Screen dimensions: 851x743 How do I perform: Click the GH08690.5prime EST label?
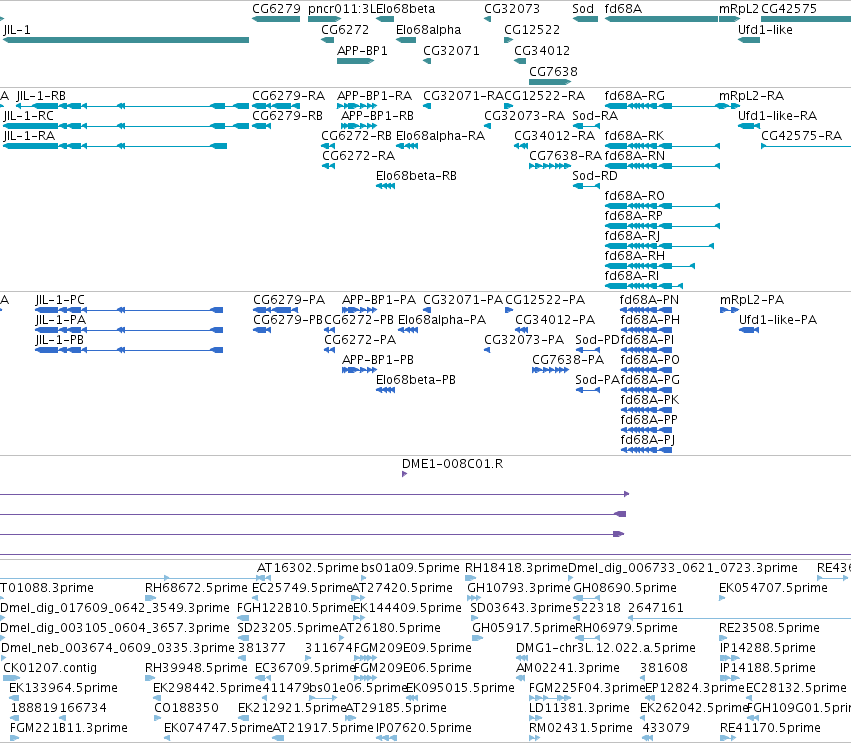coord(625,588)
